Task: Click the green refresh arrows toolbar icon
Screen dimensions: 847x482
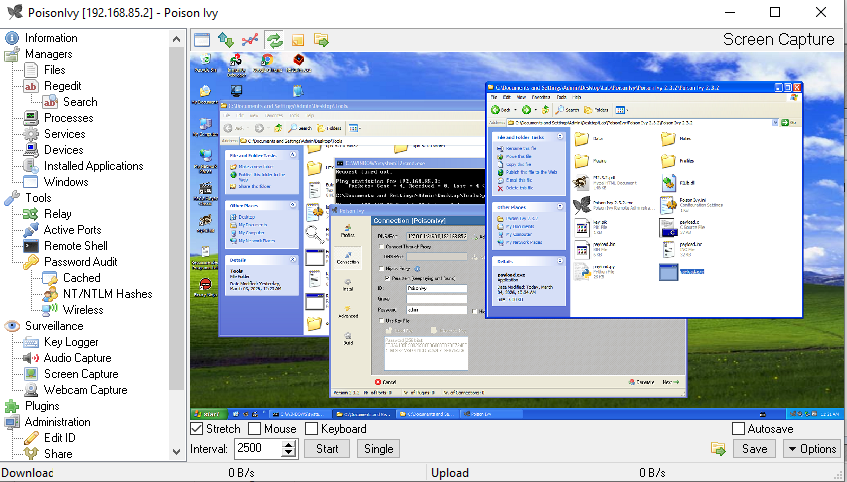Action: tap(274, 39)
